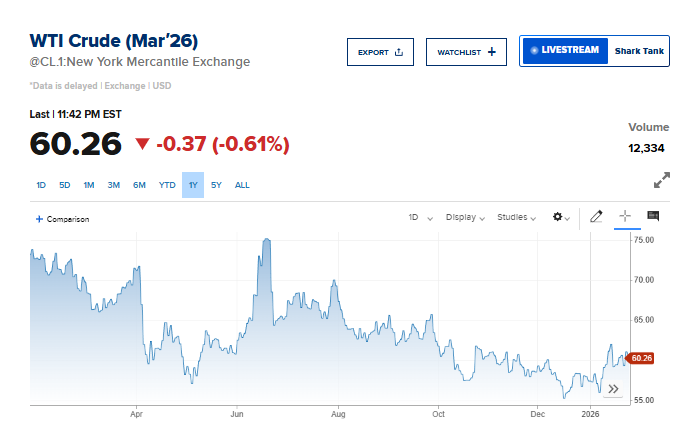
Task: Expand the Display dropdown
Action: (465, 217)
